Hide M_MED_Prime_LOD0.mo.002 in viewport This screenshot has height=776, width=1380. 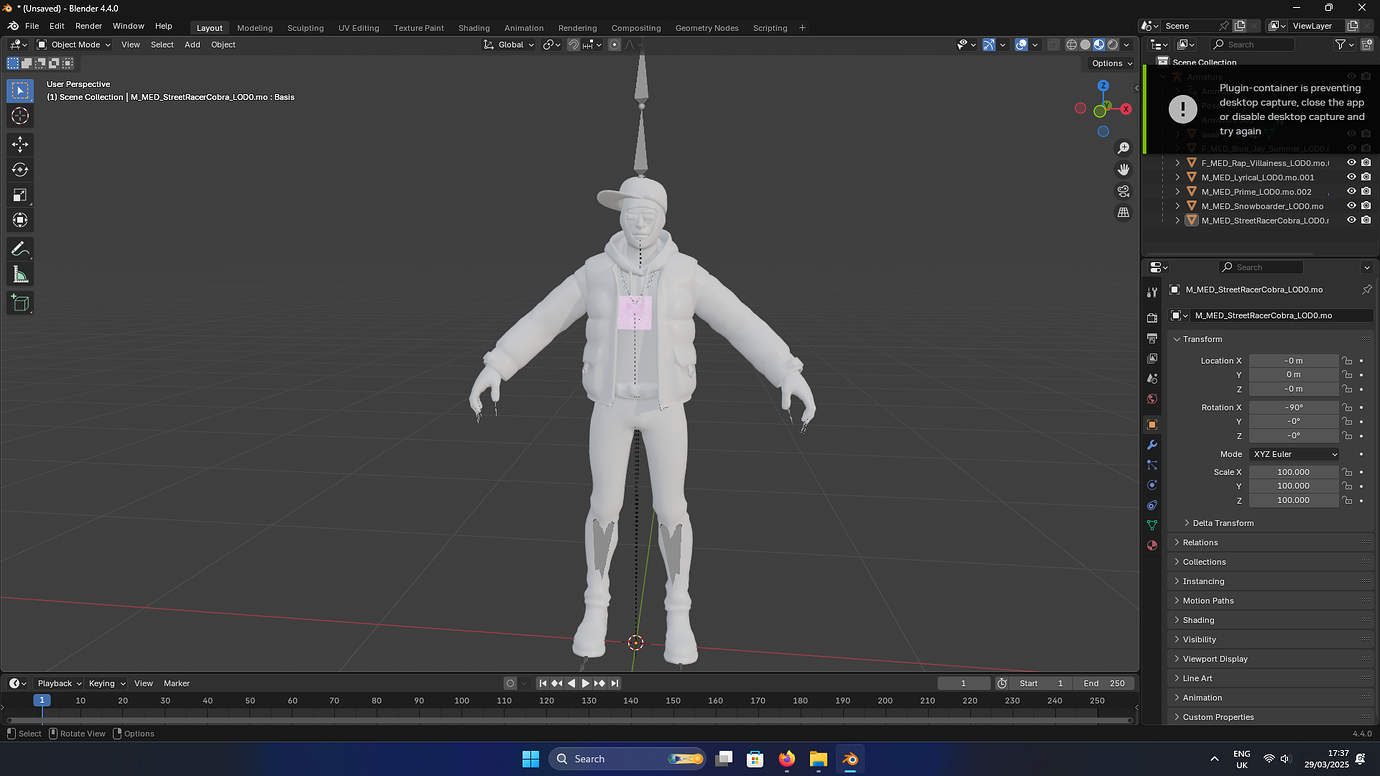coord(1351,191)
